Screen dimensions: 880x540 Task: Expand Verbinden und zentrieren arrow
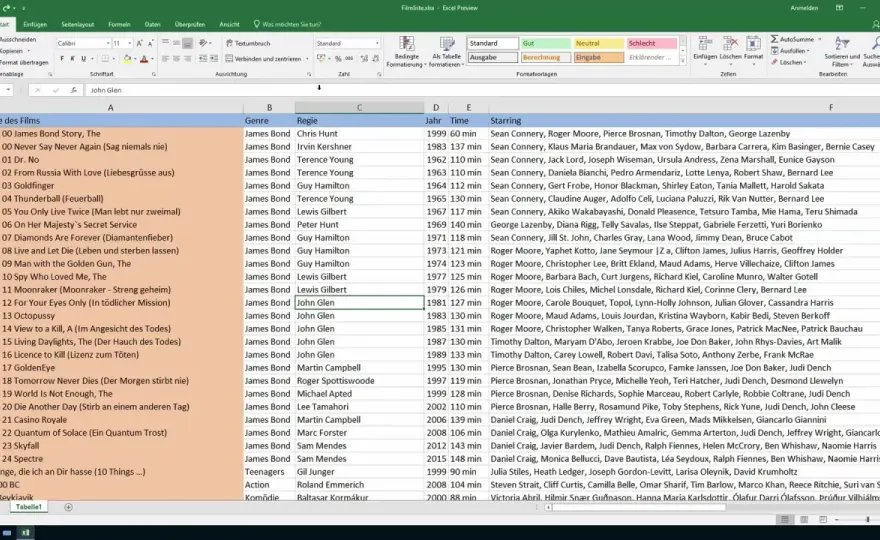click(x=307, y=58)
